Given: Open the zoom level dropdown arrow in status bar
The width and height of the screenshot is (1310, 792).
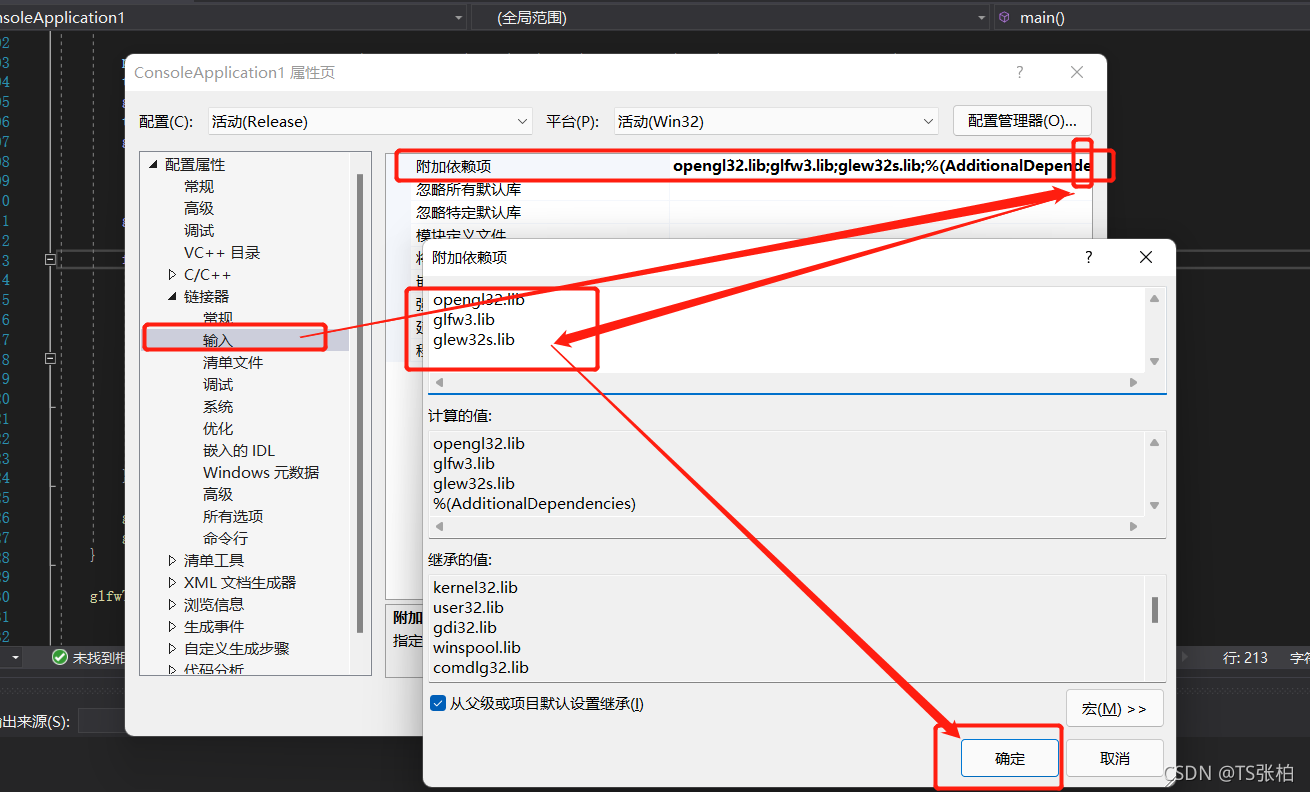Looking at the screenshot, I should 14,658.
